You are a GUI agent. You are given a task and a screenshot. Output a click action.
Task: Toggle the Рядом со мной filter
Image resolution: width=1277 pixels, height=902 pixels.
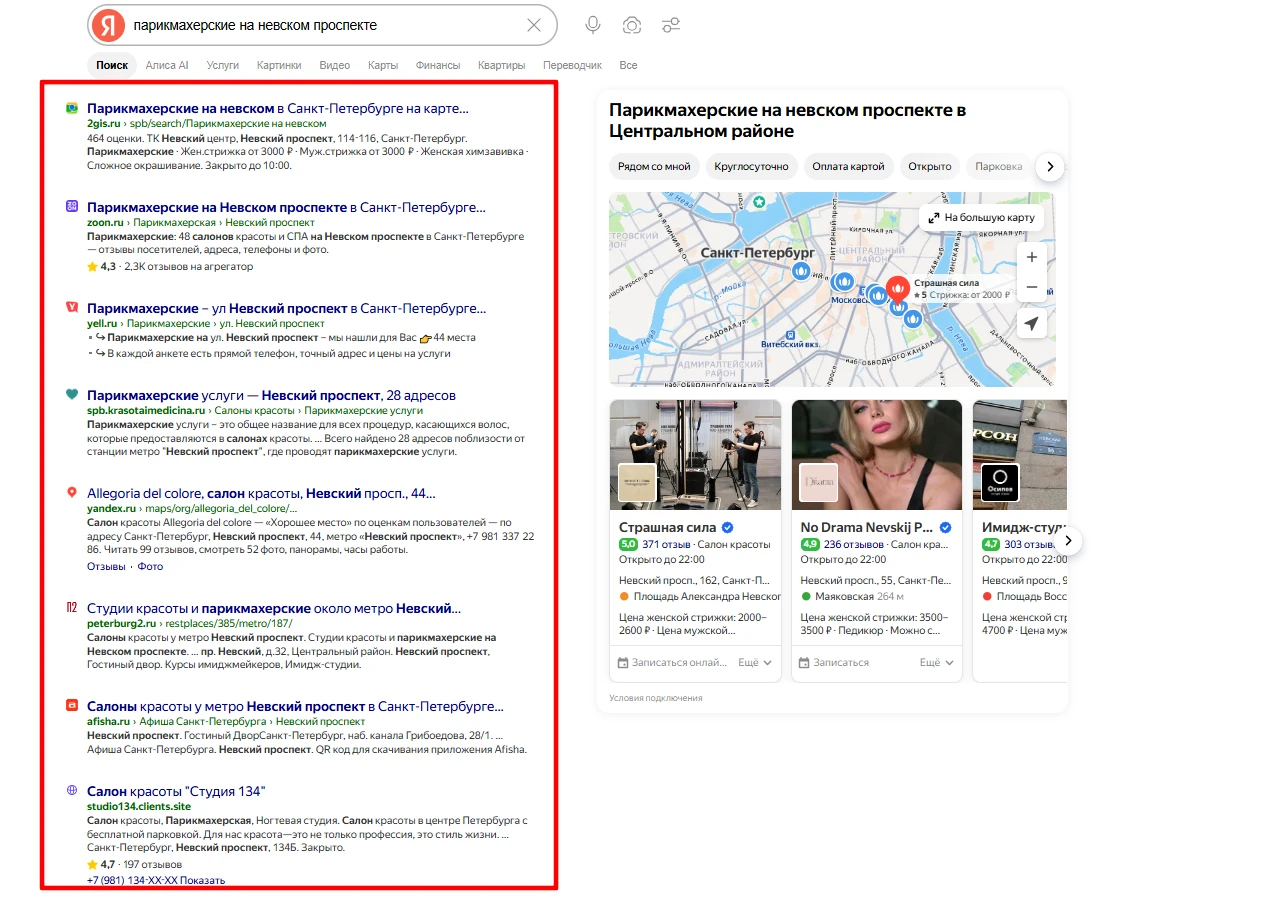[x=654, y=167]
